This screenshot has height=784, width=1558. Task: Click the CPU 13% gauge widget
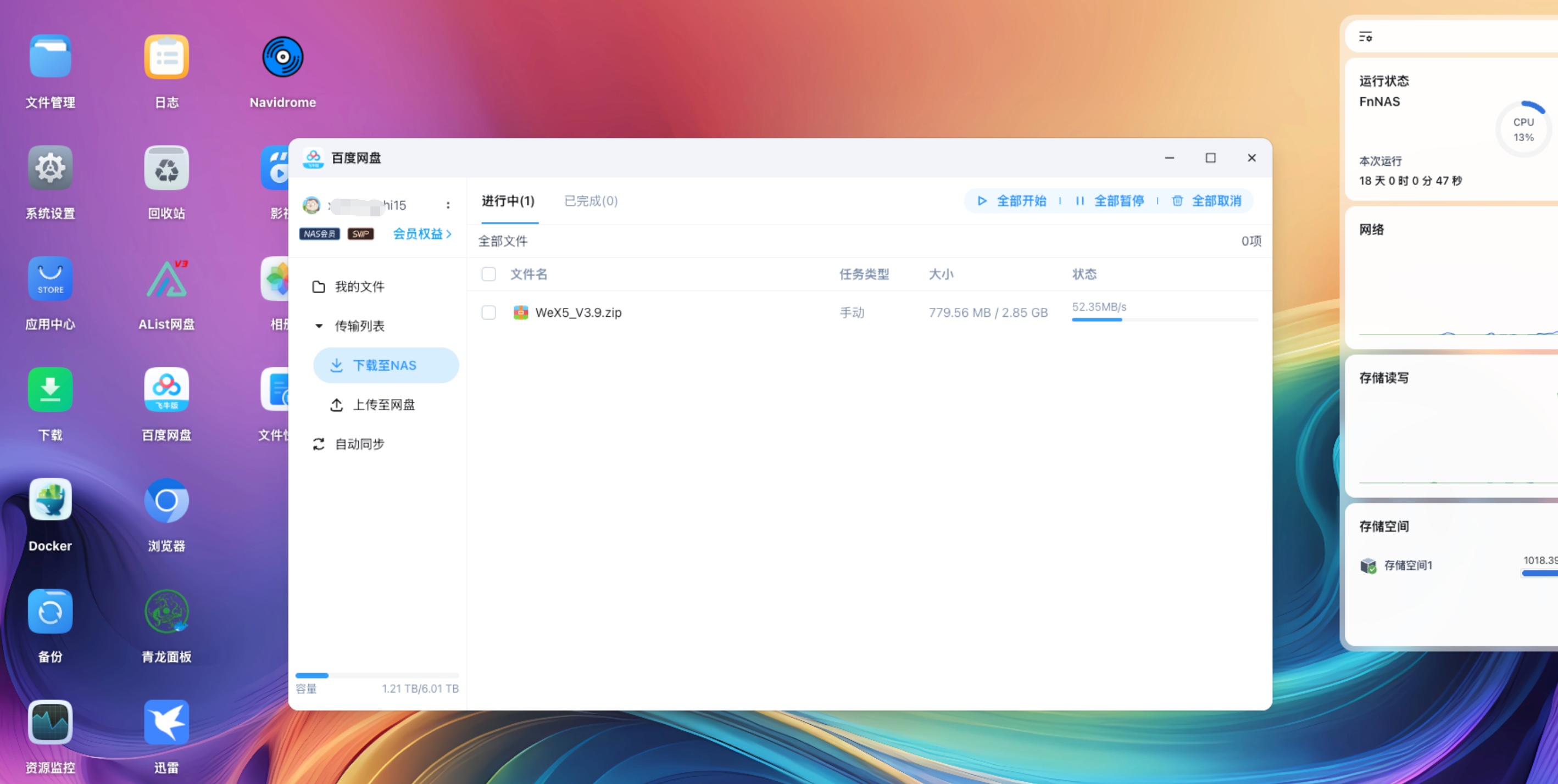[x=1523, y=130]
